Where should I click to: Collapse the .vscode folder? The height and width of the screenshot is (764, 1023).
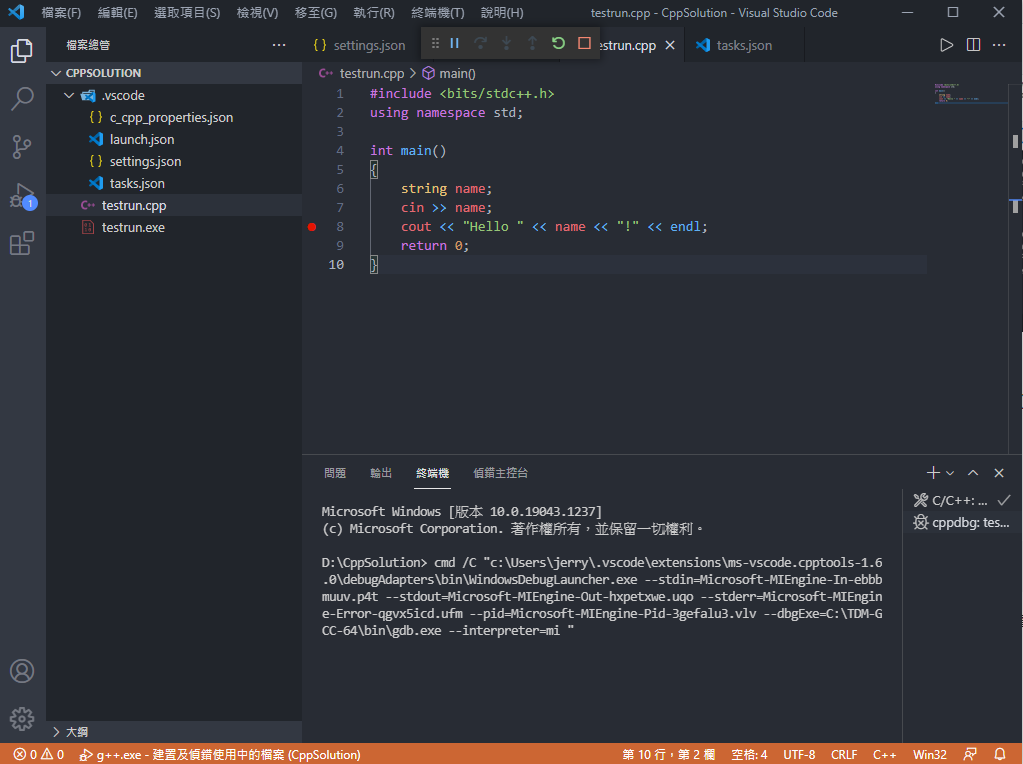pos(69,96)
